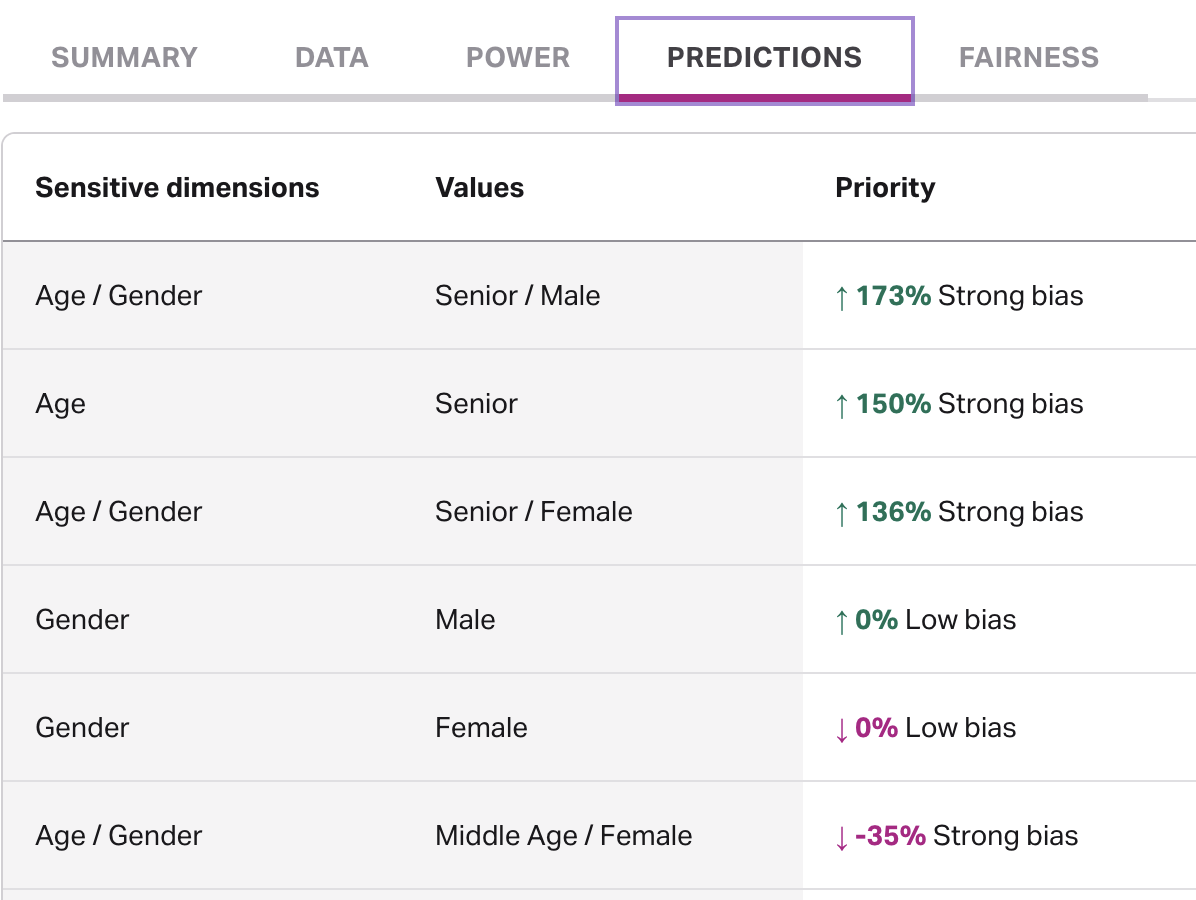The image size is (1196, 900).
Task: Click the green up arrow in Male row
Action: point(841,620)
